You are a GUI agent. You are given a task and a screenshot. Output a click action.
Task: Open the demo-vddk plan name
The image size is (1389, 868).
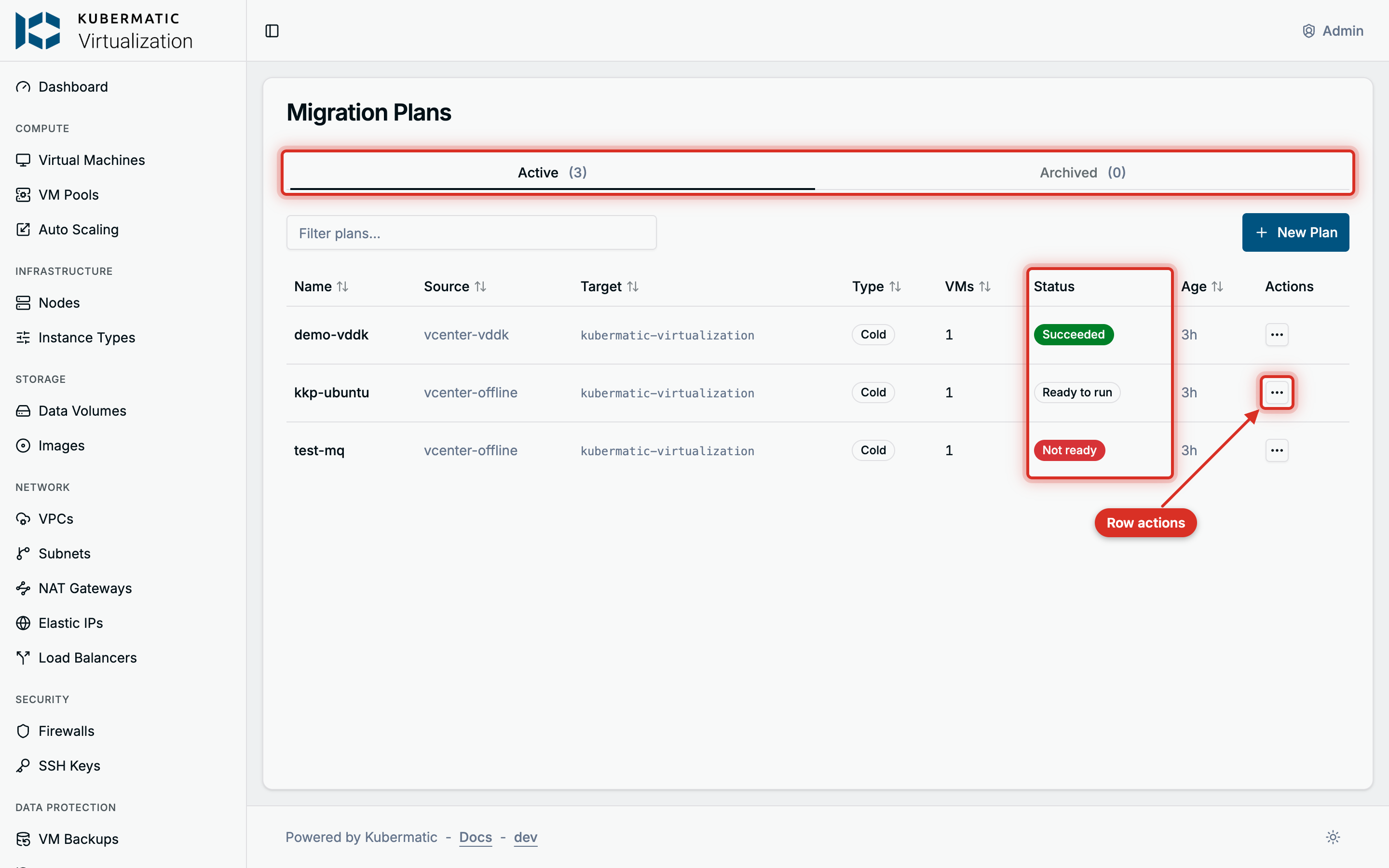331,335
